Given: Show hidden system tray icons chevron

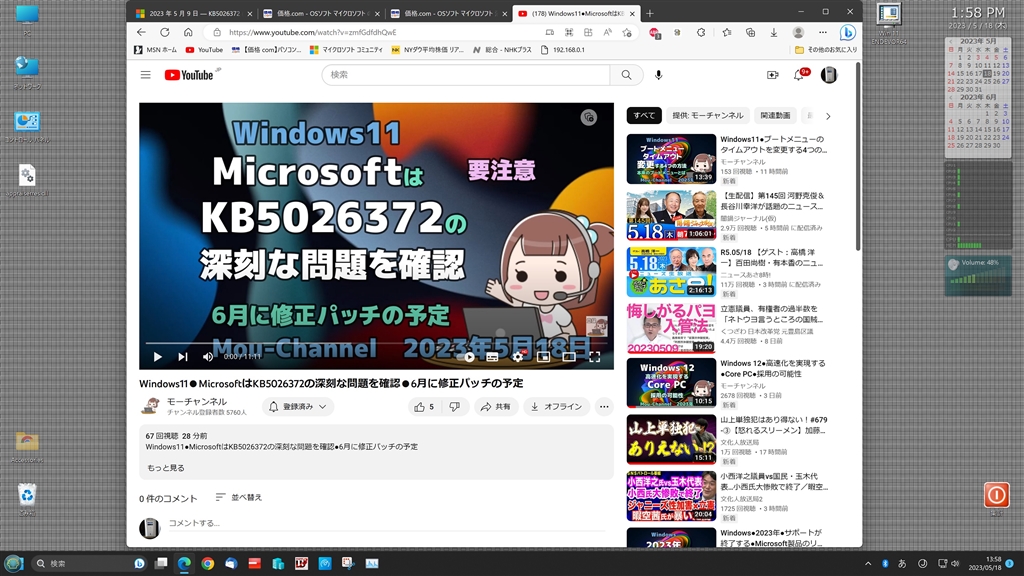Looking at the screenshot, I should pyautogui.click(x=868, y=563).
